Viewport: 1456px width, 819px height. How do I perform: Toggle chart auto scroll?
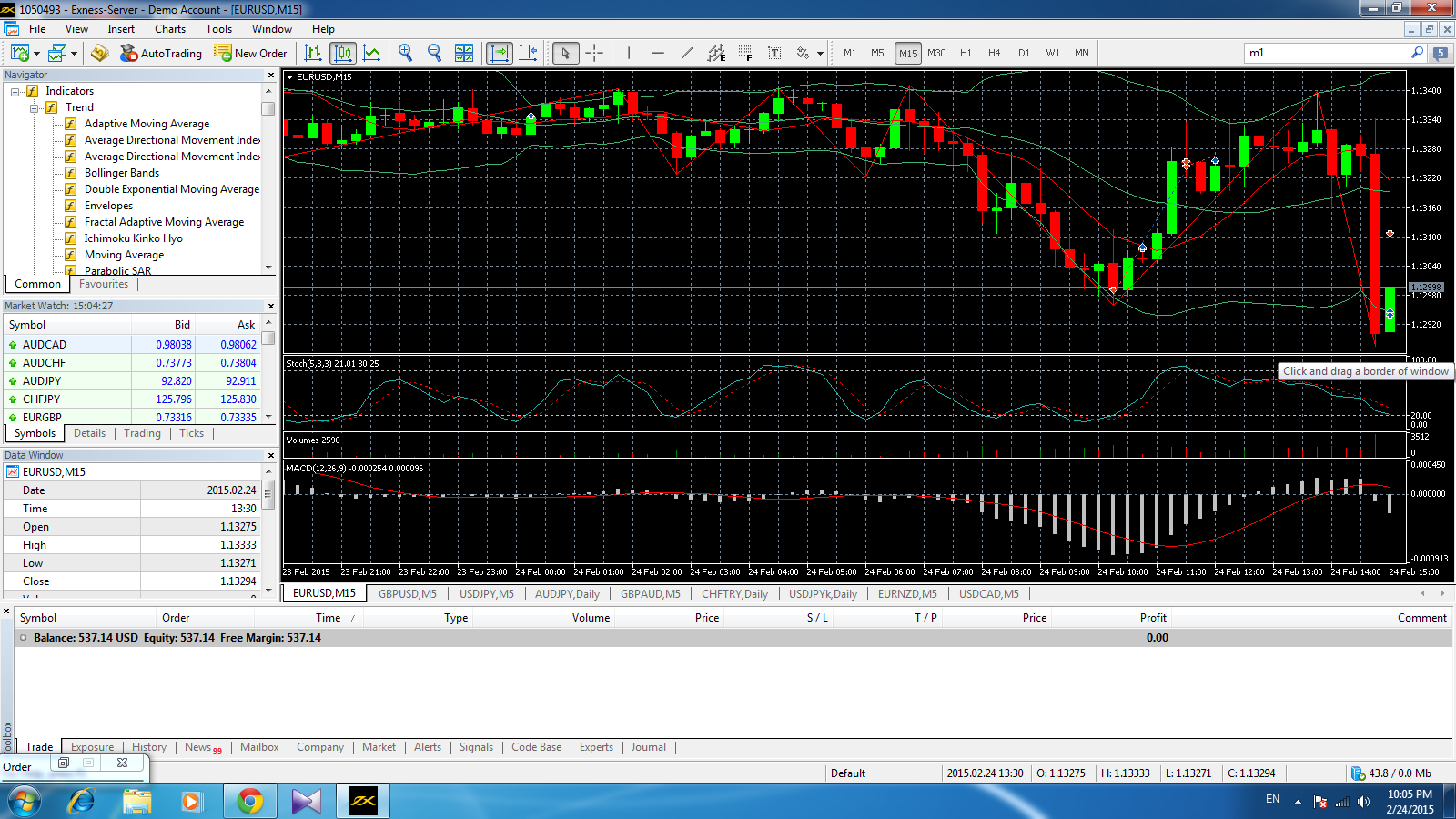(x=500, y=53)
